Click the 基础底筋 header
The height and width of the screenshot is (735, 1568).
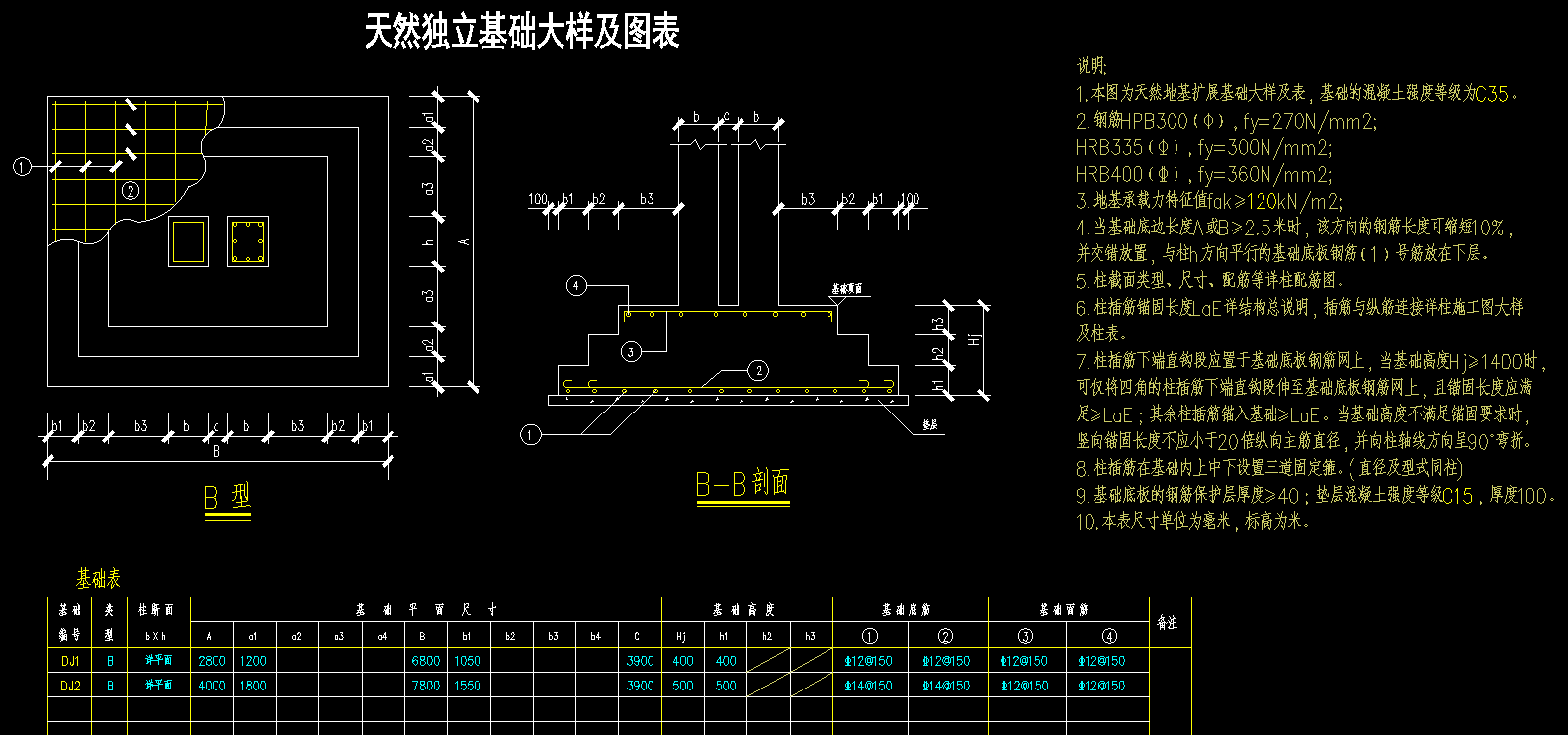908,610
